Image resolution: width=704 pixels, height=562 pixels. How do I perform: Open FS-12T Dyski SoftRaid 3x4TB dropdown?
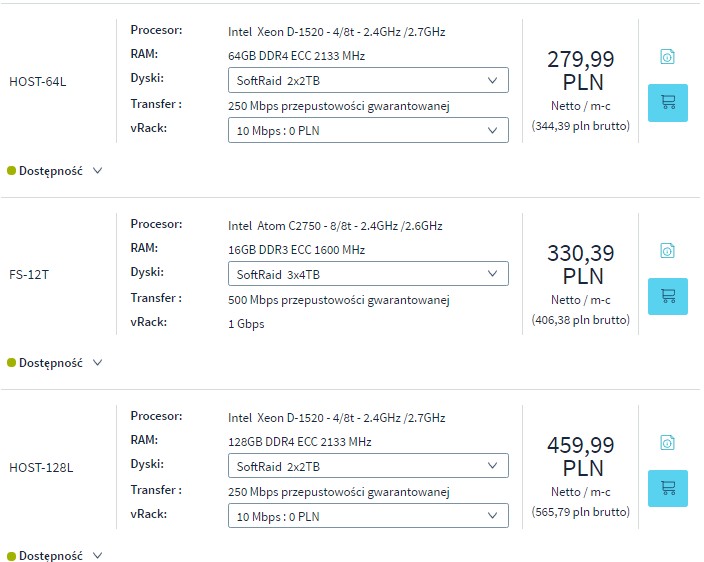[x=368, y=274]
